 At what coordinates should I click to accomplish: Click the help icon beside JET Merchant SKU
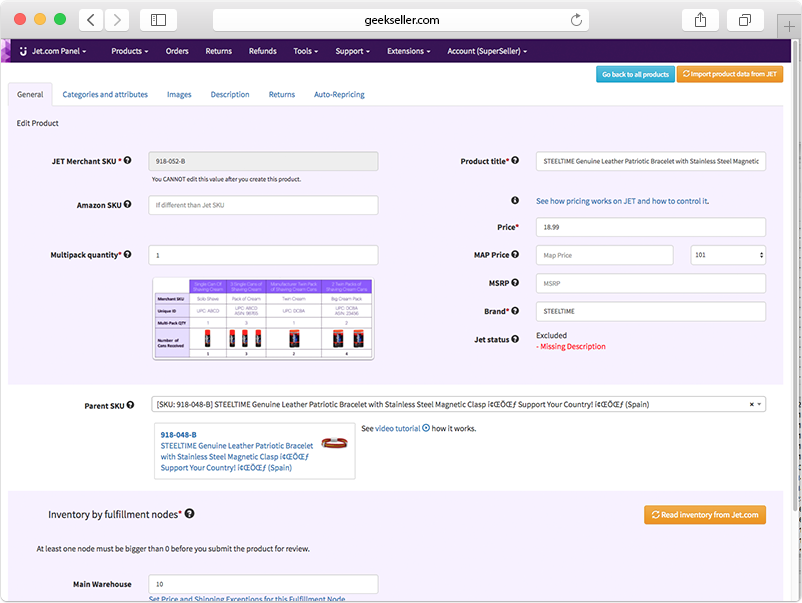127,161
